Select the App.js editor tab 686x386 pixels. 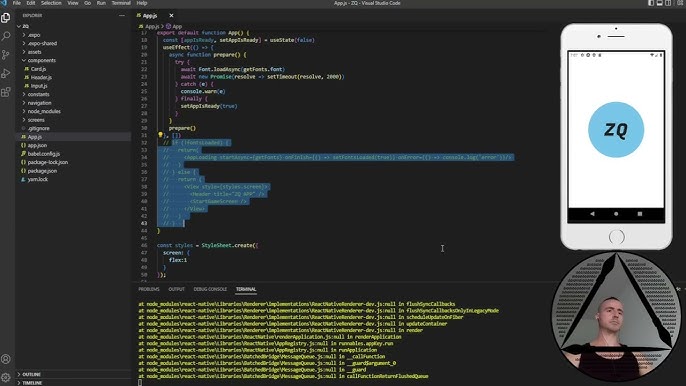pyautogui.click(x=150, y=15)
